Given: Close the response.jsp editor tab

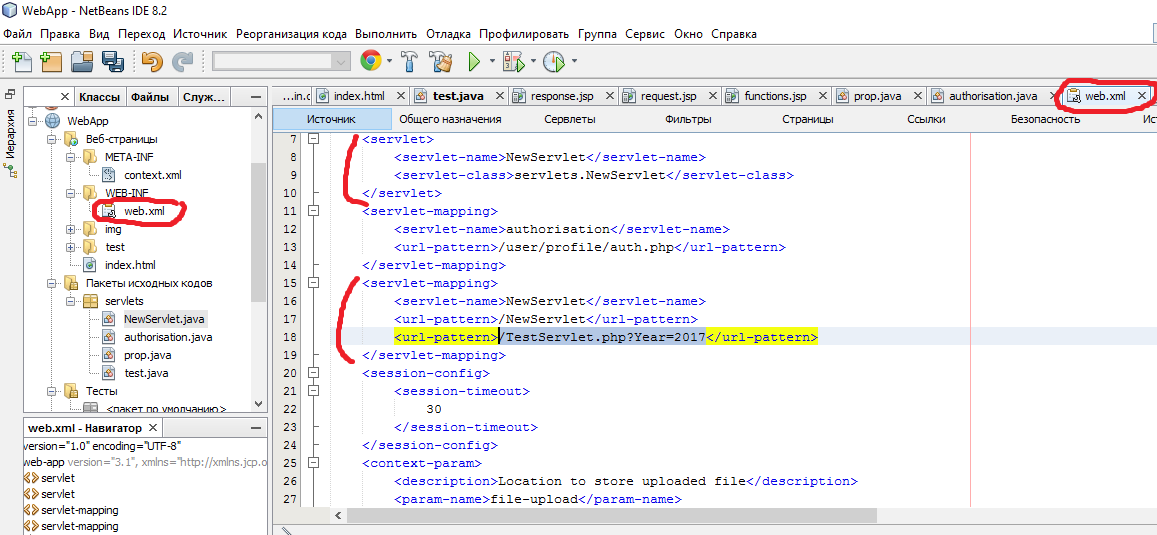Looking at the screenshot, I should point(609,96).
